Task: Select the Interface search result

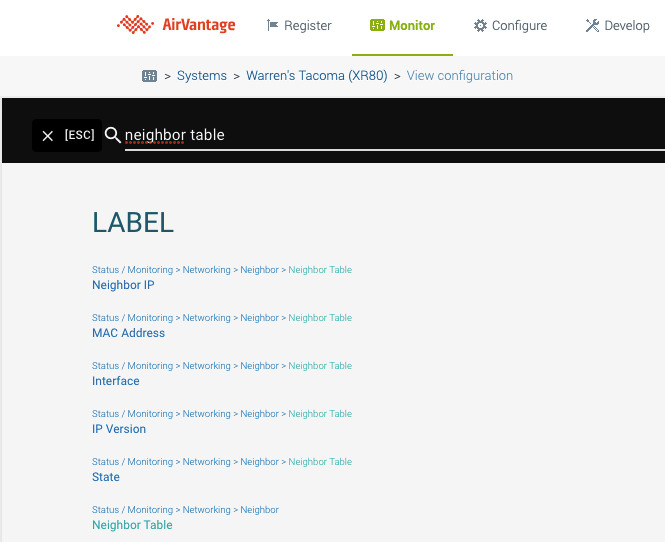Action: pos(116,381)
